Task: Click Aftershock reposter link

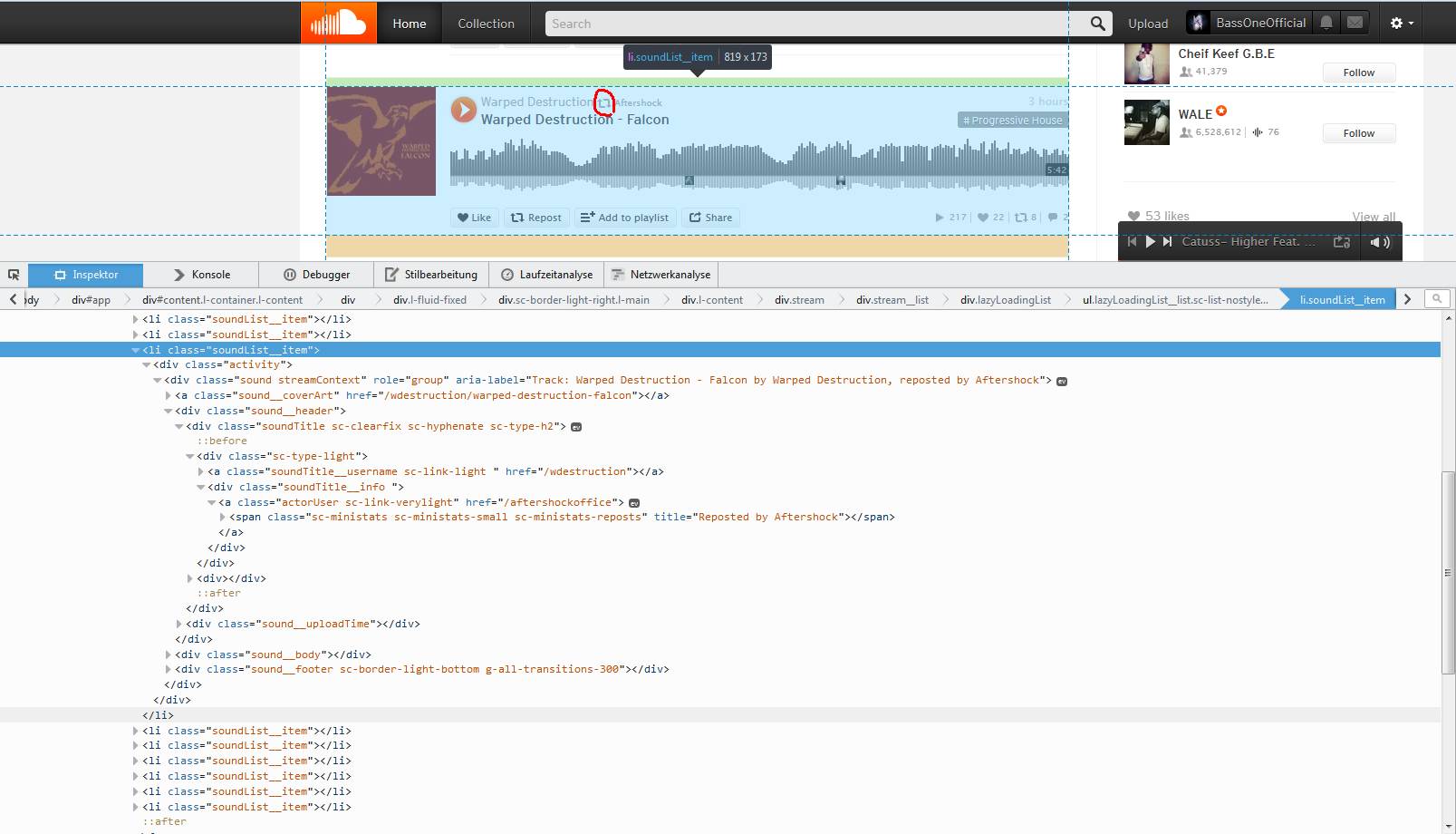Action: click(x=639, y=103)
